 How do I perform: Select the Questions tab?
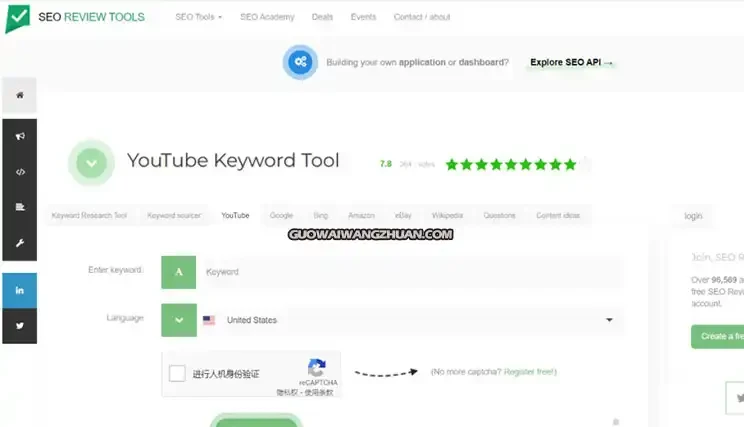point(499,215)
